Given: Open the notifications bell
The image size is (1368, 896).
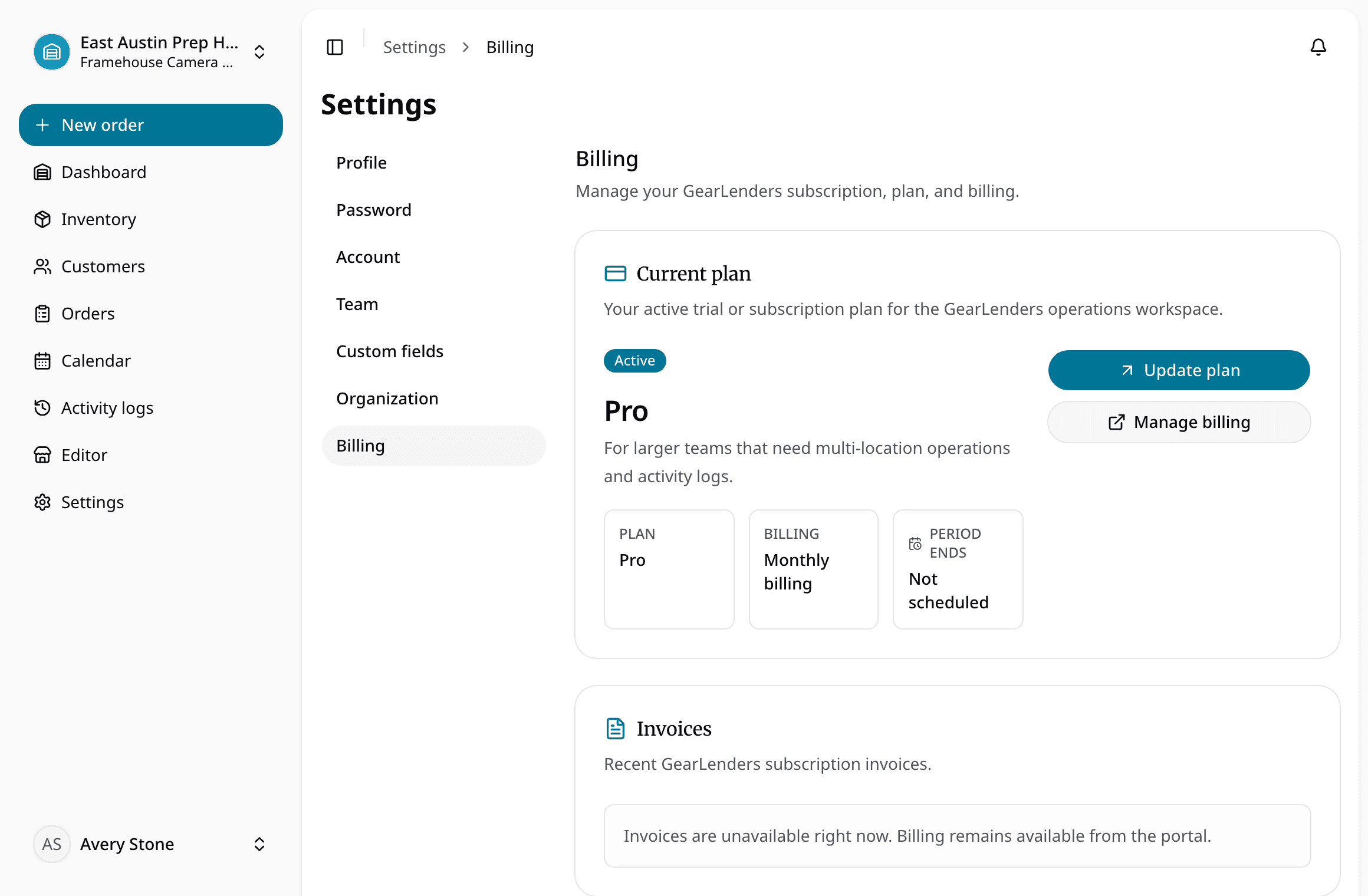Looking at the screenshot, I should 1318,47.
